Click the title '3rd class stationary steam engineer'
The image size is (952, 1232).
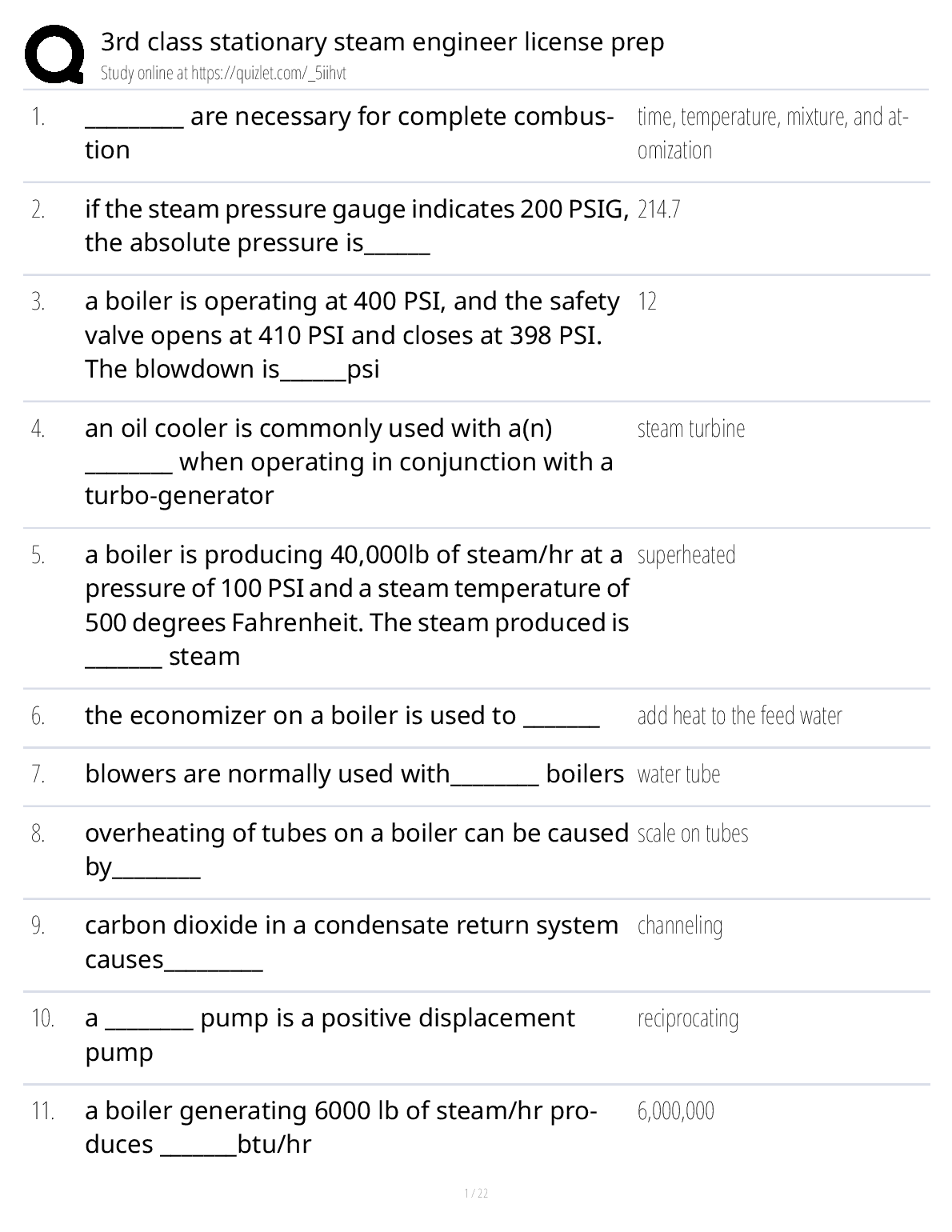tap(382, 42)
